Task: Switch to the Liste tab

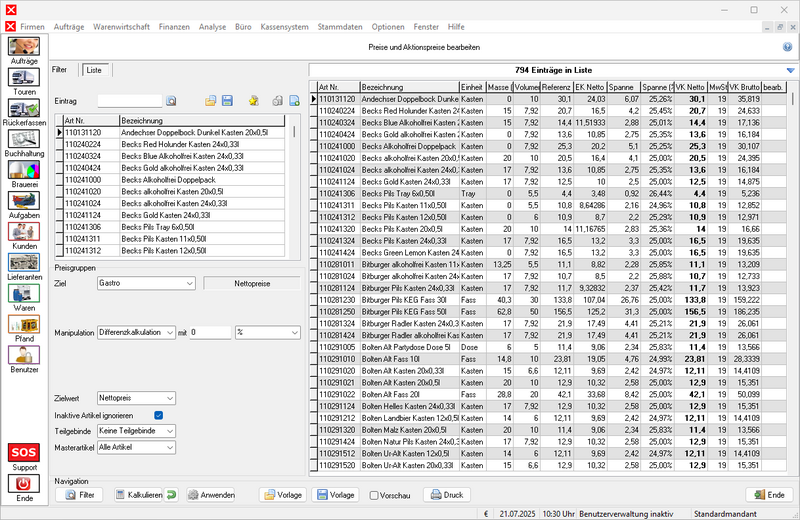Action: [x=95, y=70]
